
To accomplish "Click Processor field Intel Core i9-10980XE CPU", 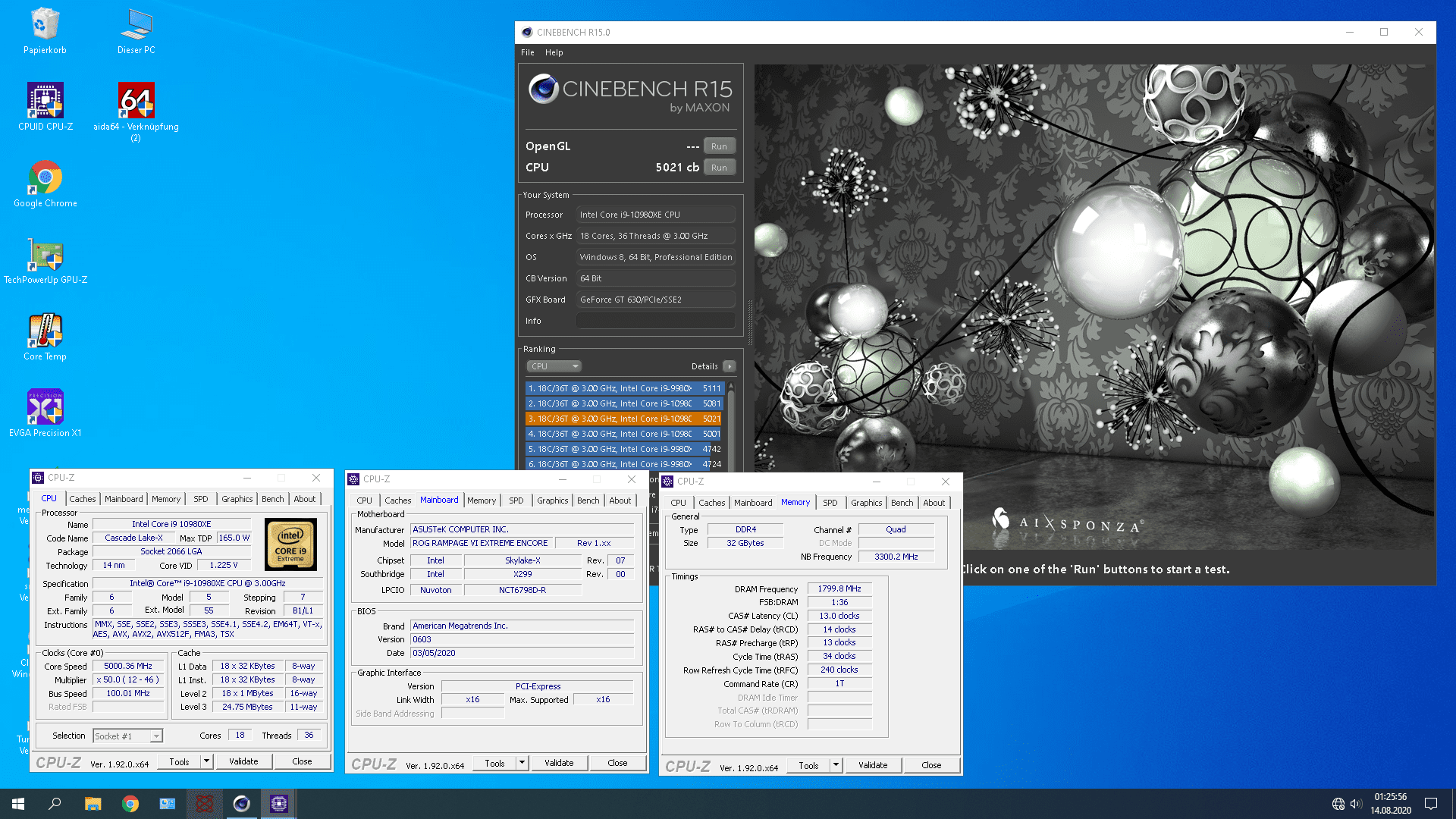I will pos(655,215).
